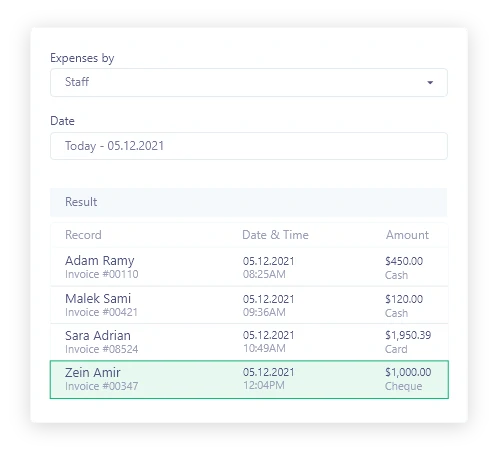Click the Result section header
Viewport: 498px width, 456px height.
click(249, 202)
